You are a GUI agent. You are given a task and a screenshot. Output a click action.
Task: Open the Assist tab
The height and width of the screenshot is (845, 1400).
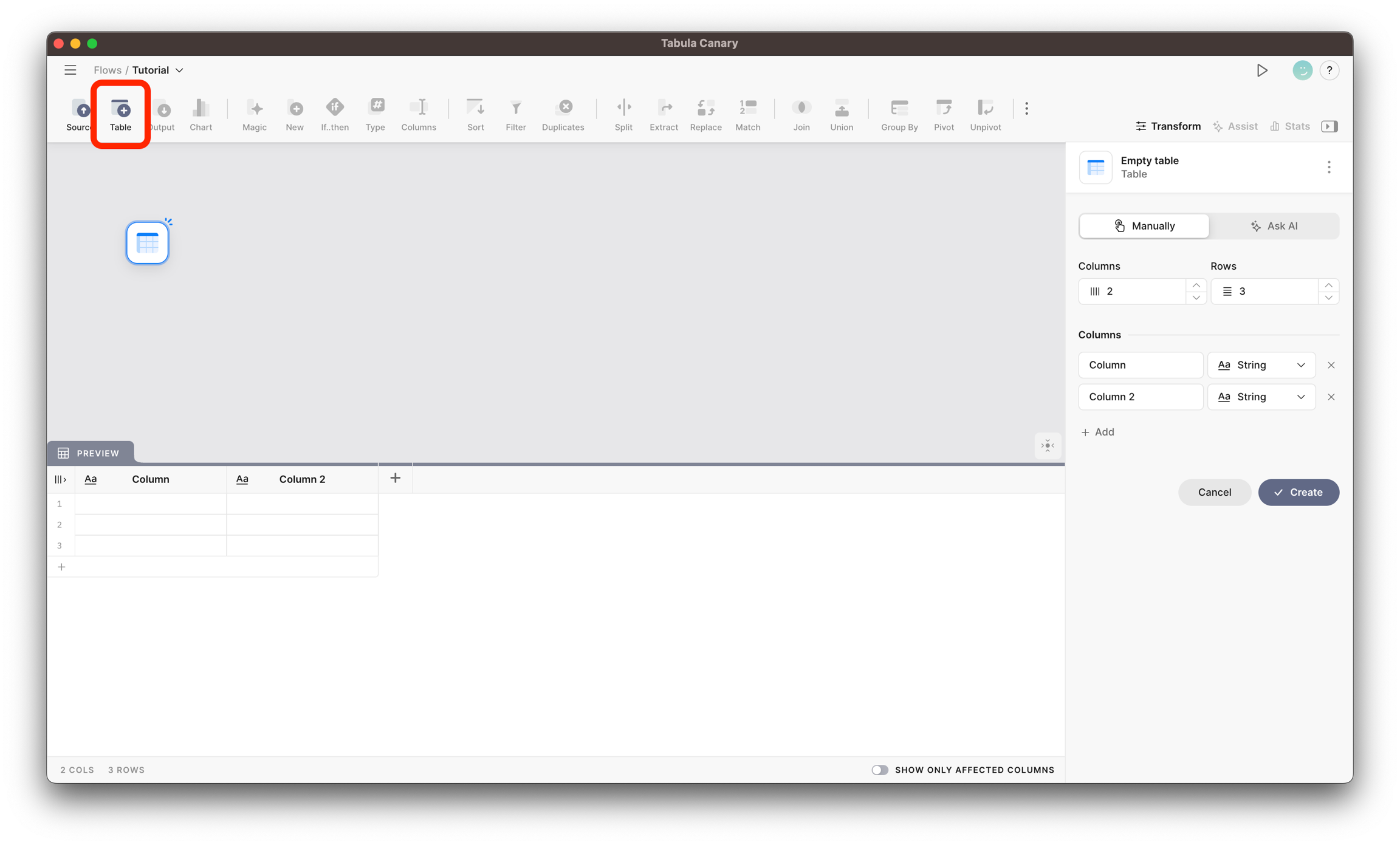click(x=1235, y=126)
